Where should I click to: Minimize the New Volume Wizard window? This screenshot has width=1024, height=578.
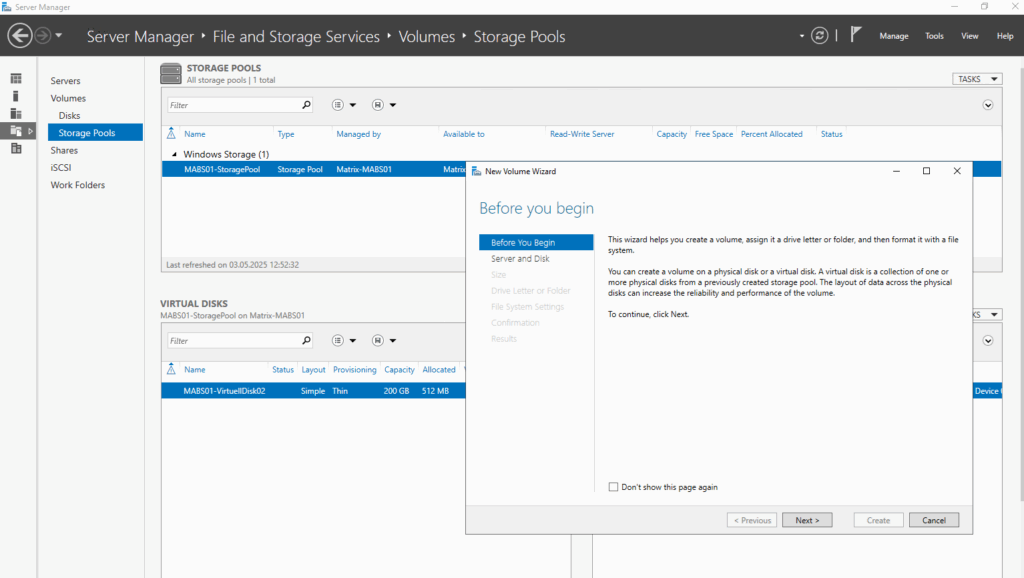tap(896, 171)
